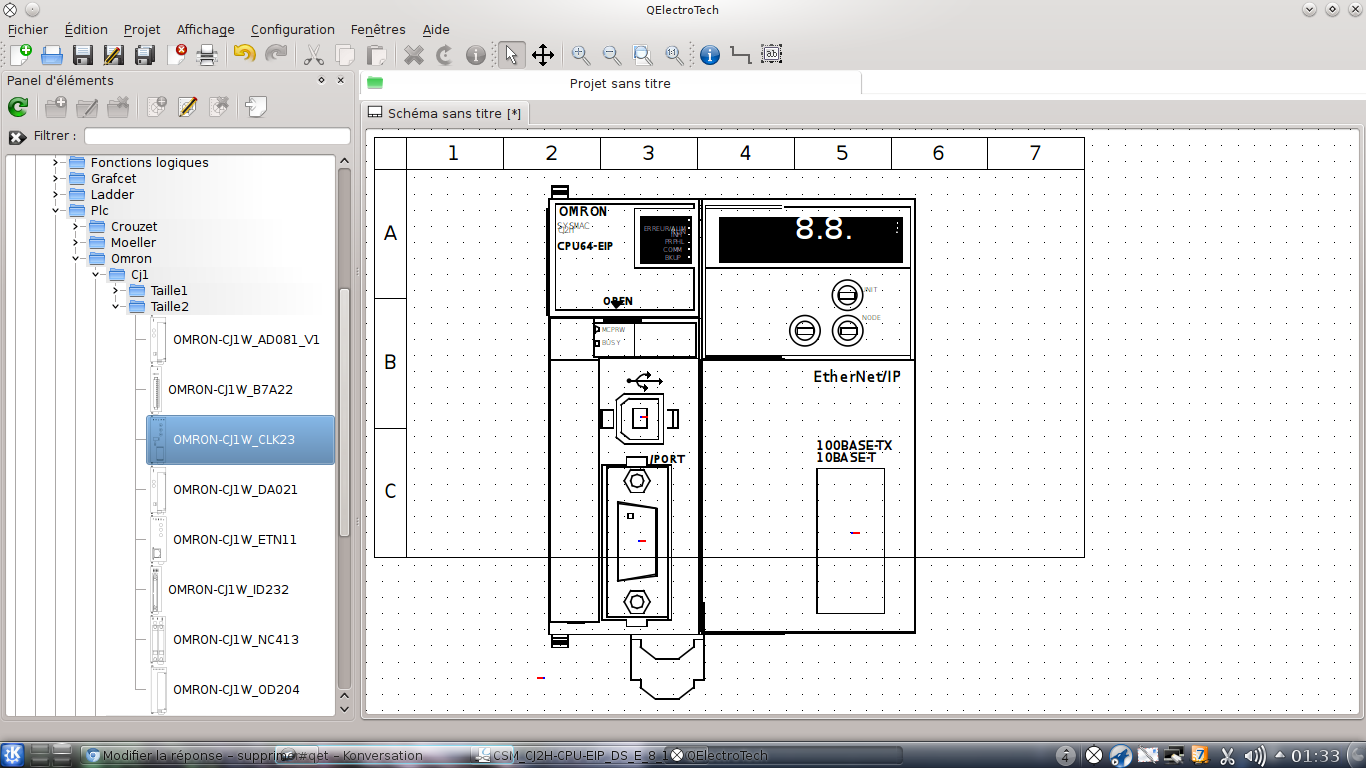Viewport: 1366px width, 768px height.
Task: Click the new category folder icon
Action: 56,107
